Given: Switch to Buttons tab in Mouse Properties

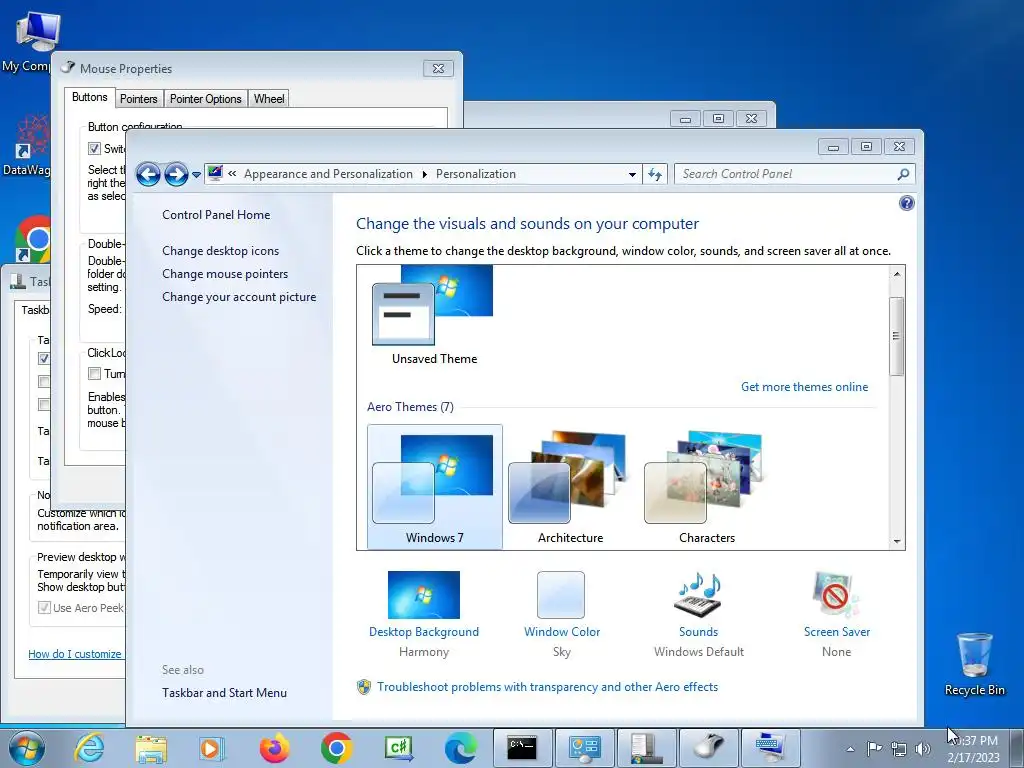Looking at the screenshot, I should [89, 97].
